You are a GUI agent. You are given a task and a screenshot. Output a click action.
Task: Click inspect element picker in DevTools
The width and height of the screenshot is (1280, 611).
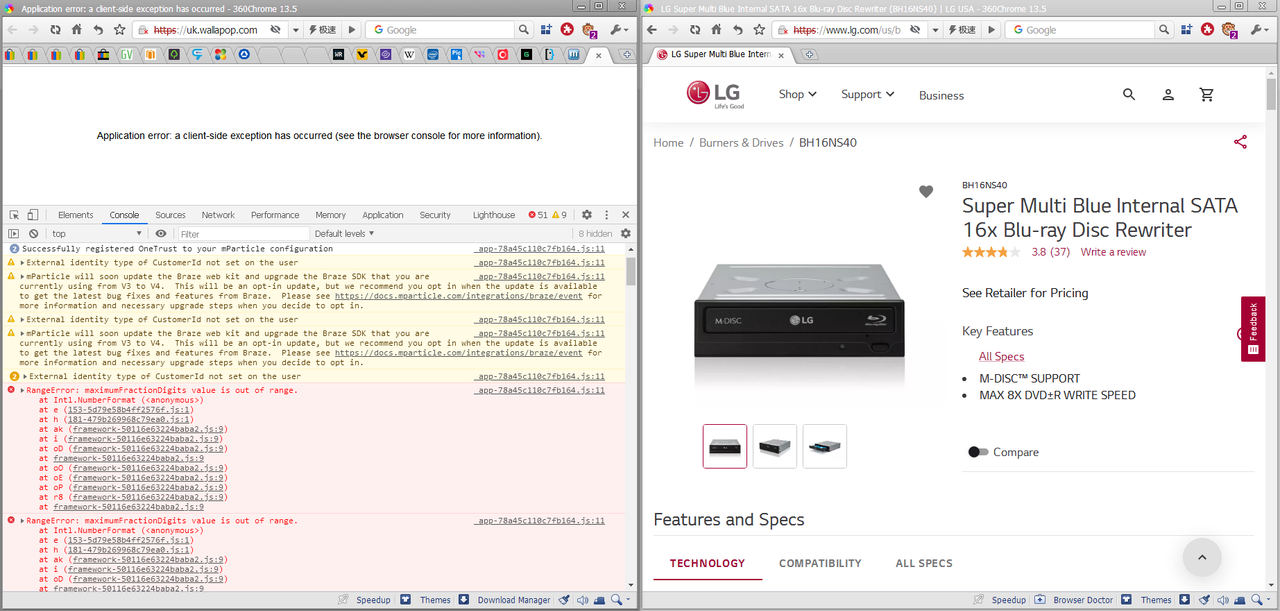[15, 215]
